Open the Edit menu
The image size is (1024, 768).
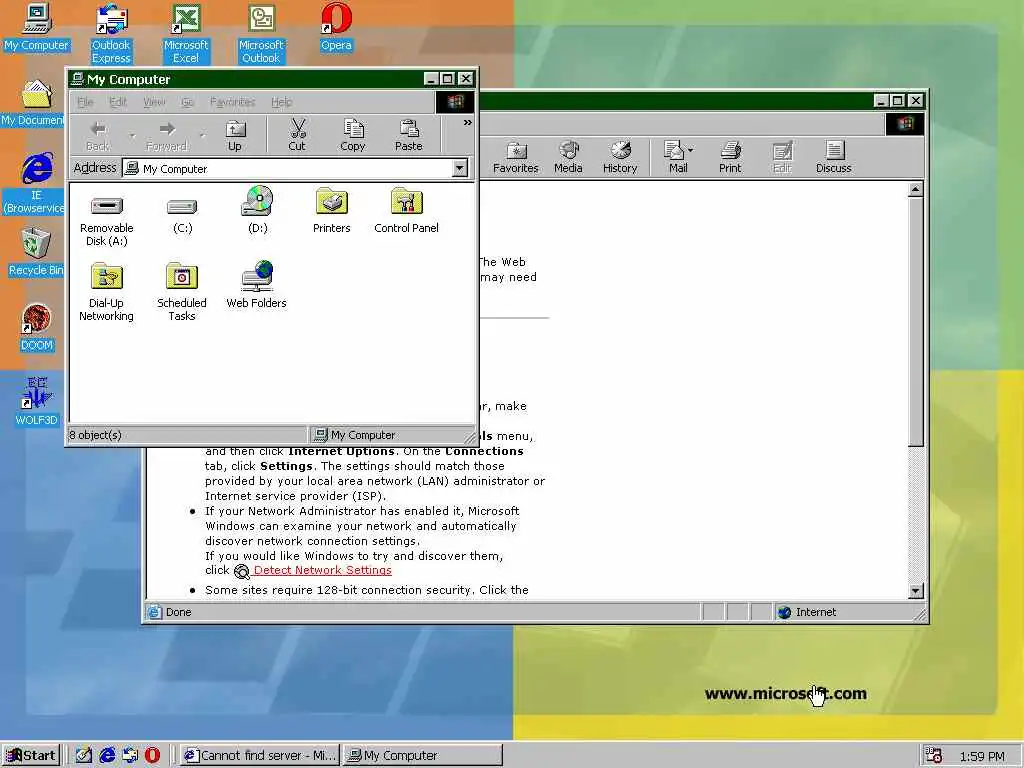click(x=118, y=102)
